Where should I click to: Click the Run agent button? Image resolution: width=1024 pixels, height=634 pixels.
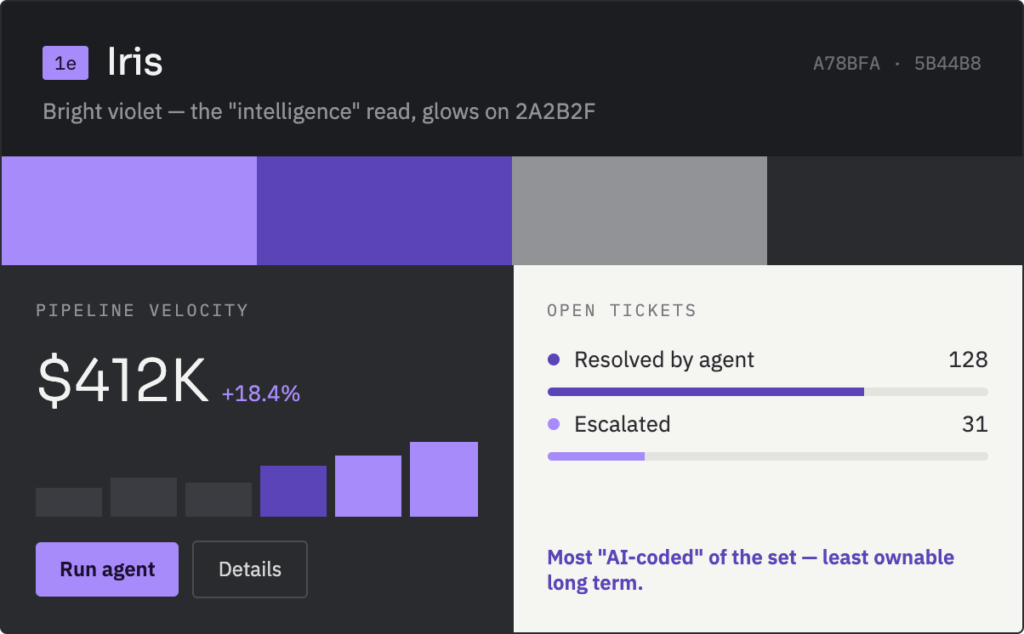click(107, 569)
